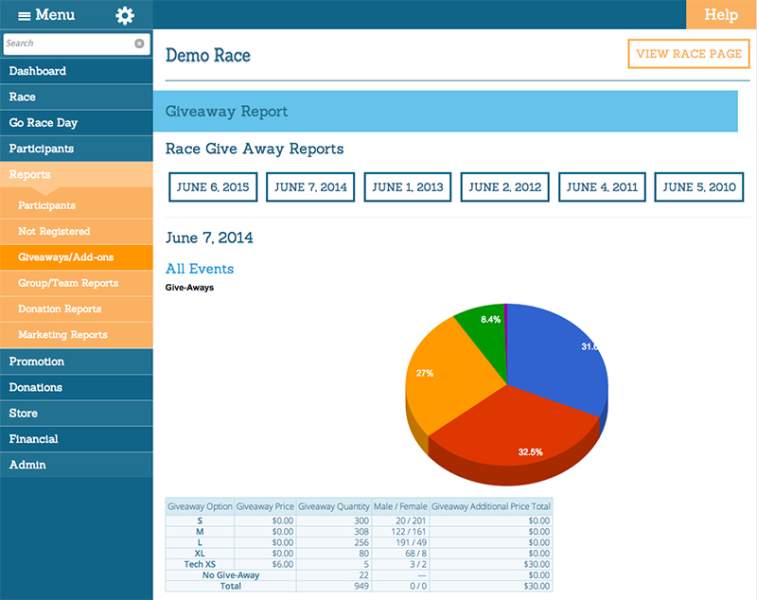757x600 pixels.
Task: Click the Giveaway Quantity column header
Action: pos(333,507)
